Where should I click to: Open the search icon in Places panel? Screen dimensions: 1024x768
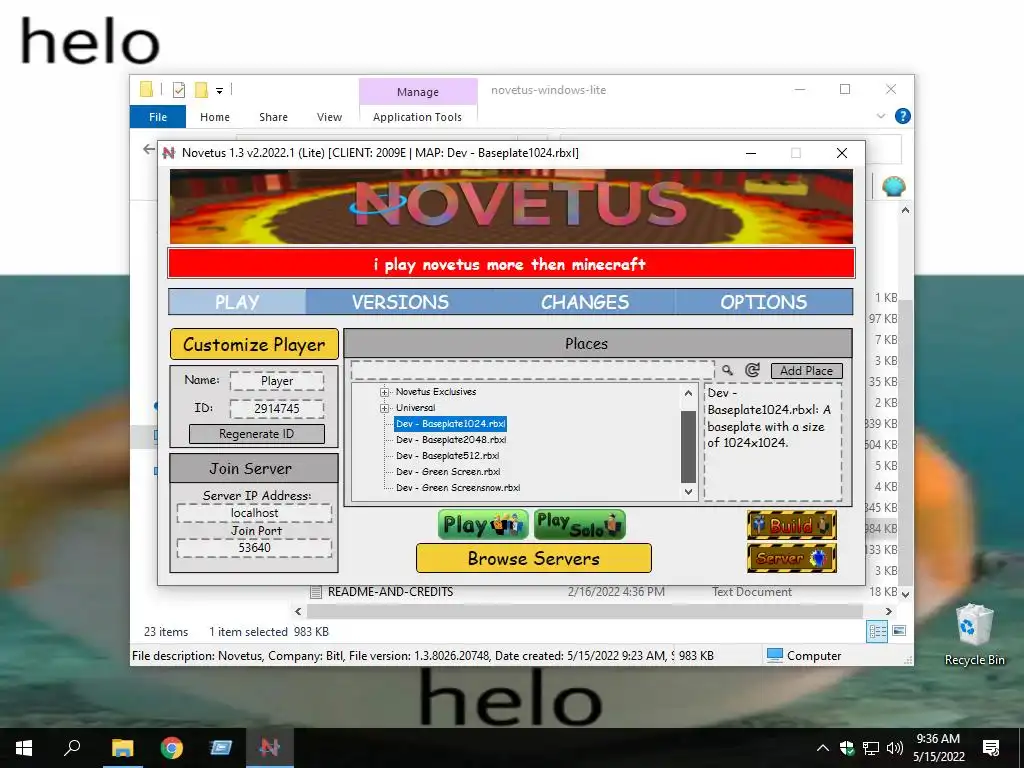[728, 370]
